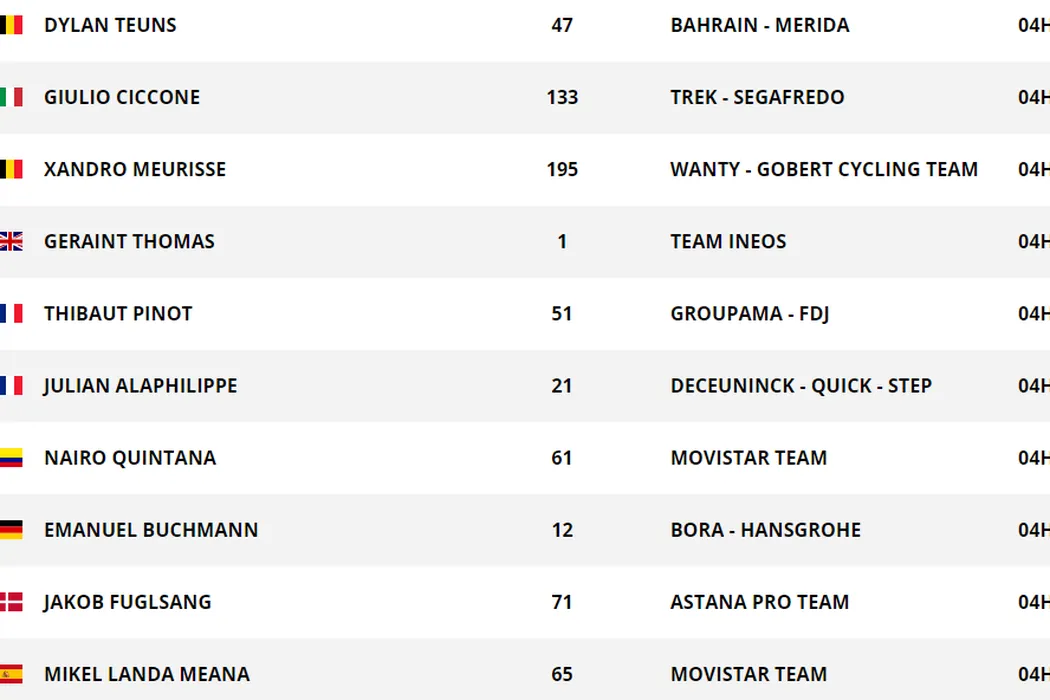This screenshot has width=1050, height=700.
Task: Click bib number 51 for Thibaut Pinot
Action: tap(562, 313)
